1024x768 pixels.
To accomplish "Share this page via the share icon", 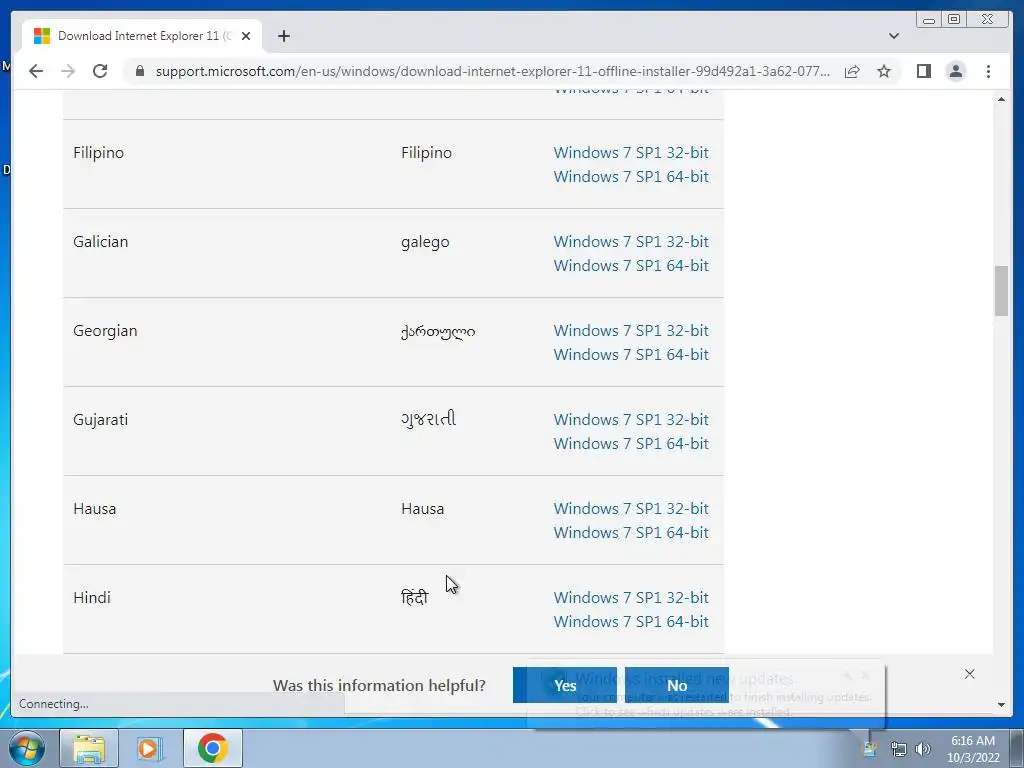I will click(852, 71).
